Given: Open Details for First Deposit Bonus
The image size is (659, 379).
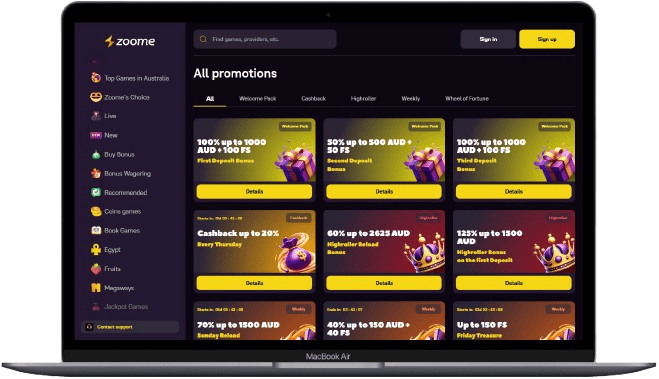Looking at the screenshot, I should 254,191.
